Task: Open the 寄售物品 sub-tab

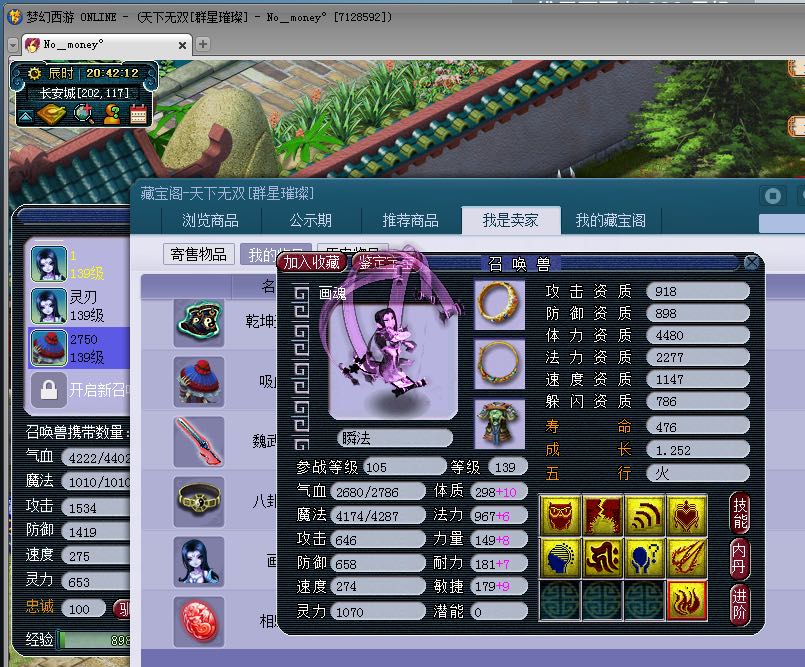Action: [x=199, y=254]
